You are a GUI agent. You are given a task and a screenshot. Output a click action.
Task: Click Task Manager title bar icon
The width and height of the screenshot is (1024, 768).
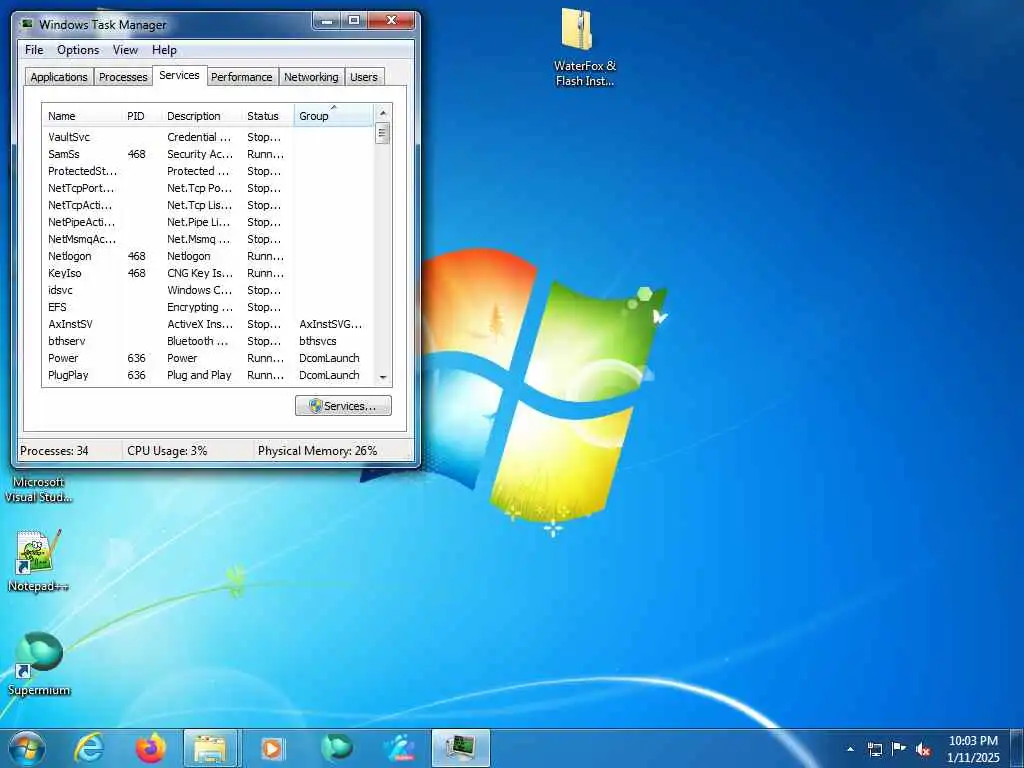pos(27,24)
